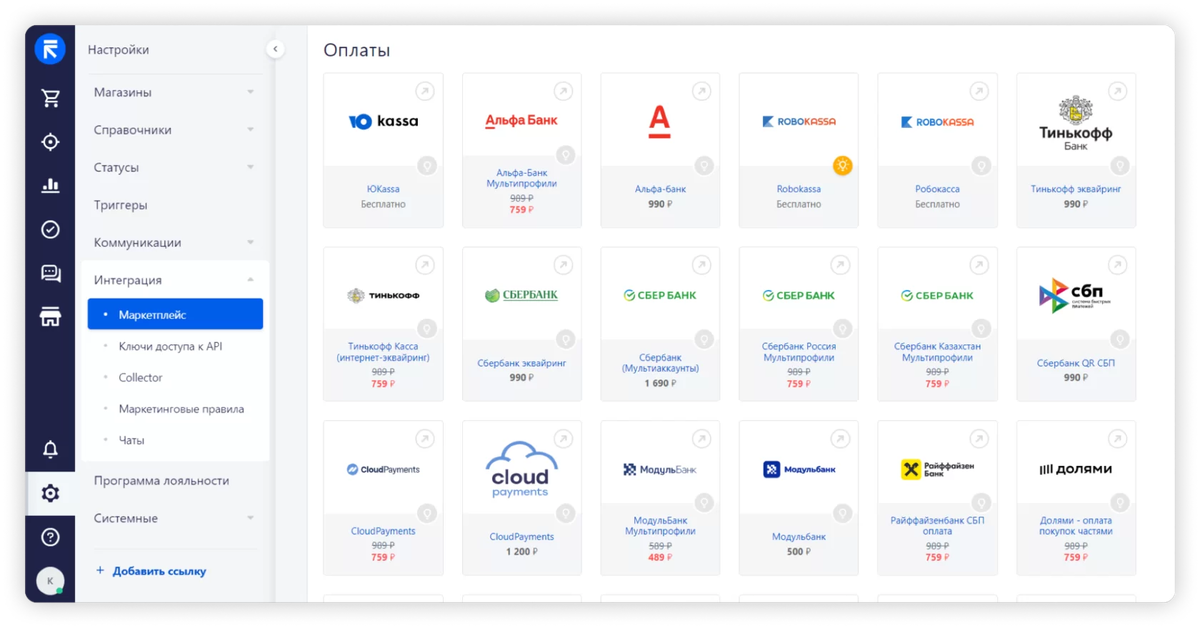This screenshot has height=628, width=1200.
Task: Open Программа лояльности settings item
Action: [x=162, y=481]
